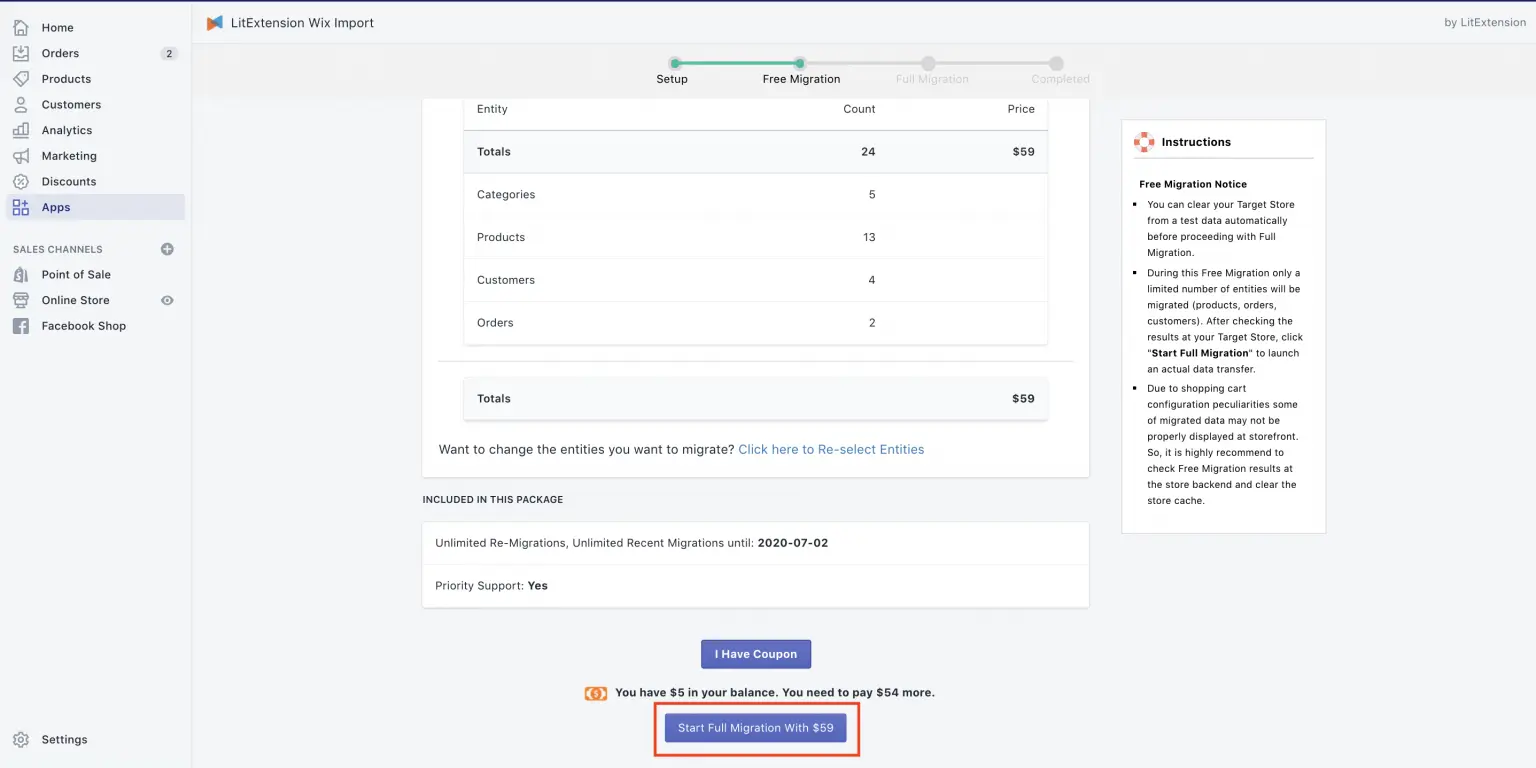
Task: Click the Setup step marker
Action: 675,63
